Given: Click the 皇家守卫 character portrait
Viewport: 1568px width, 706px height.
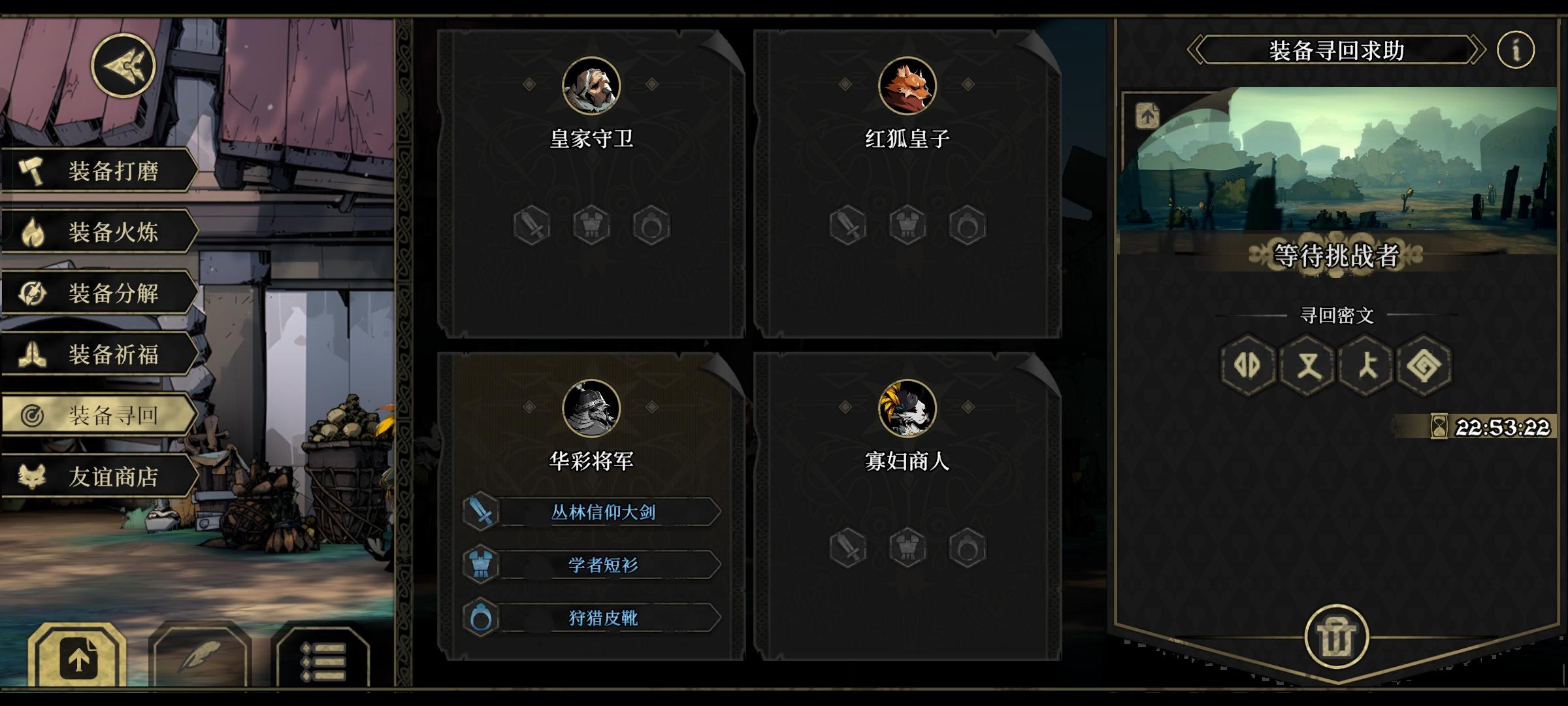Looking at the screenshot, I should 591,86.
